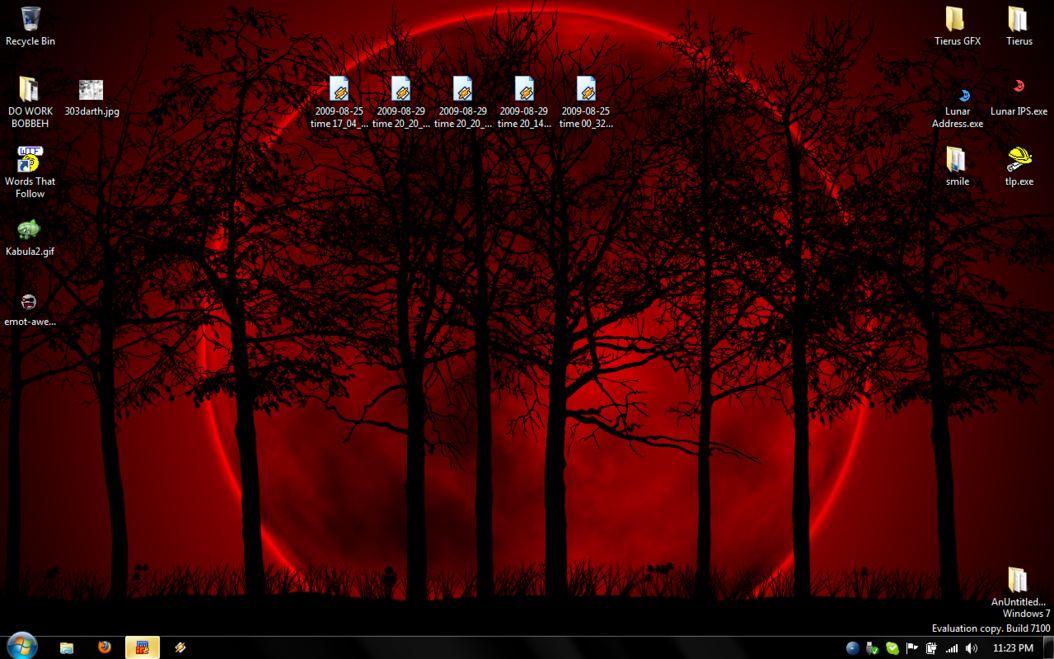Open the Tierus GFX folder
Image resolution: width=1054 pixels, height=659 pixels.
point(956,20)
